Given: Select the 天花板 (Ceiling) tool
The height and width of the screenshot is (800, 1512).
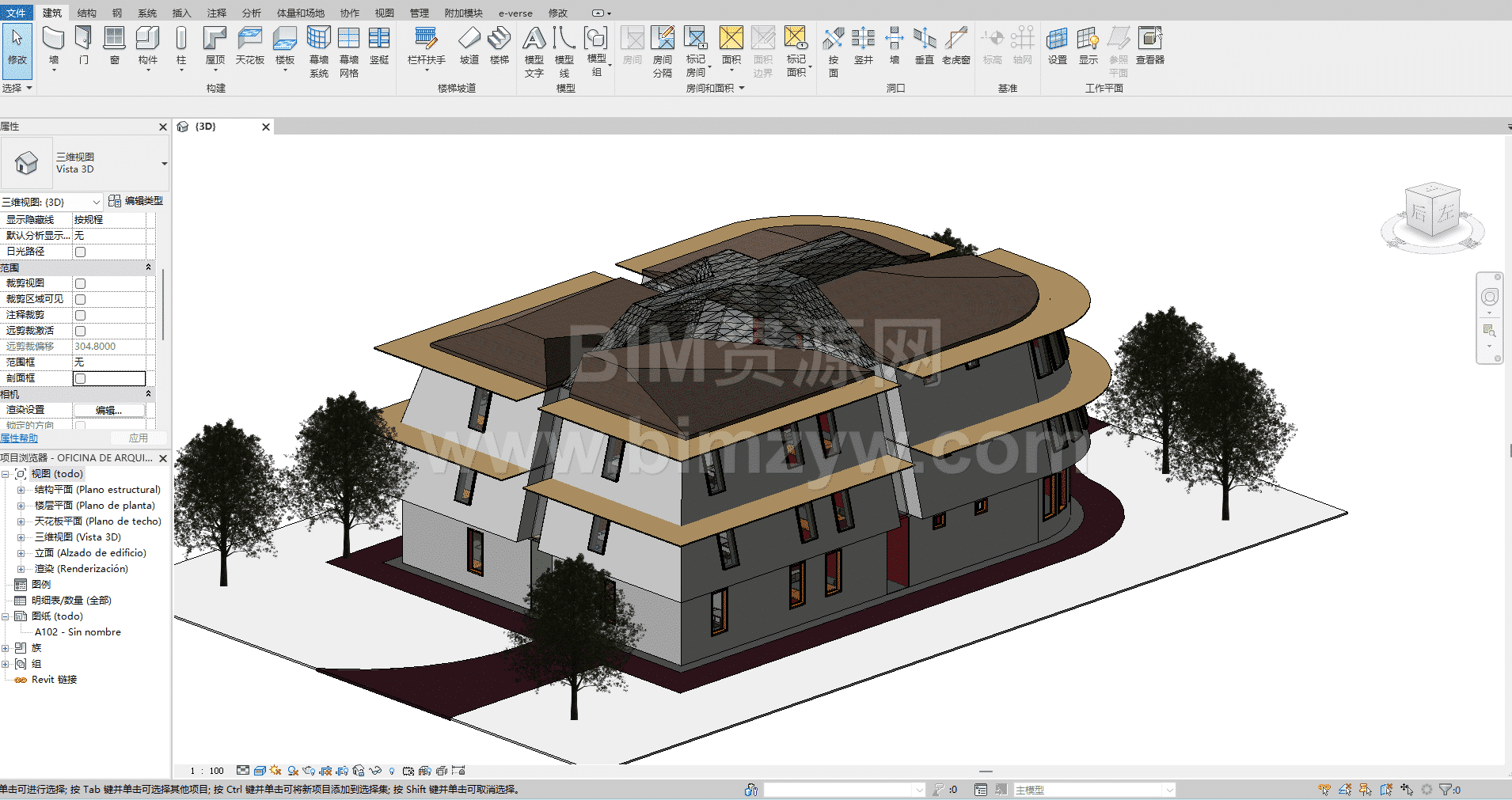Looking at the screenshot, I should coord(249,45).
